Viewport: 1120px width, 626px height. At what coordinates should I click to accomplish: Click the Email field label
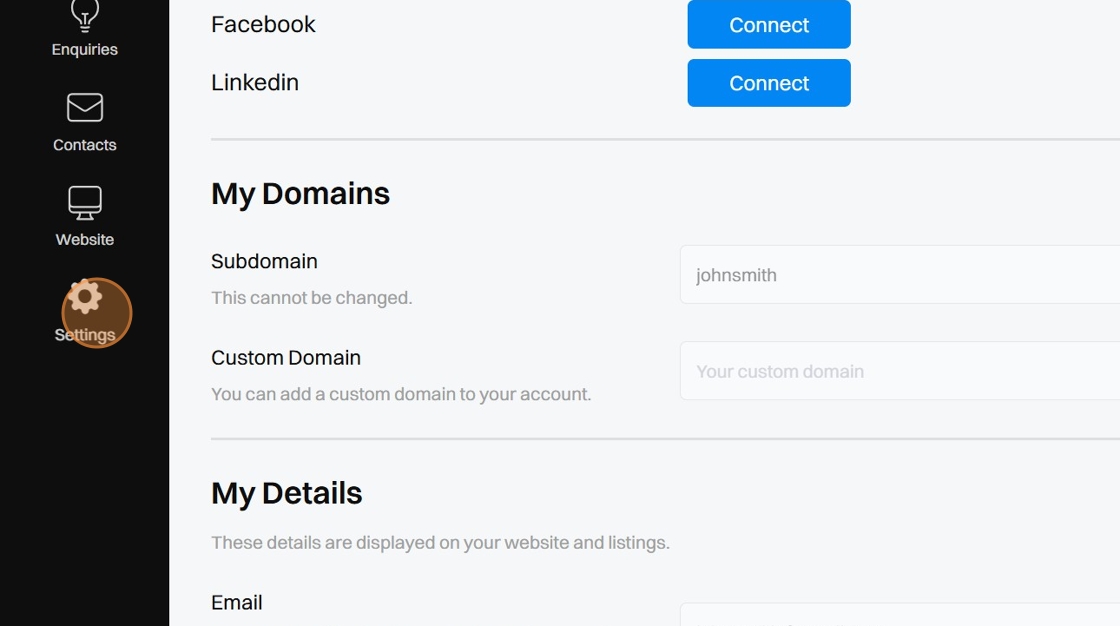tap(237, 602)
